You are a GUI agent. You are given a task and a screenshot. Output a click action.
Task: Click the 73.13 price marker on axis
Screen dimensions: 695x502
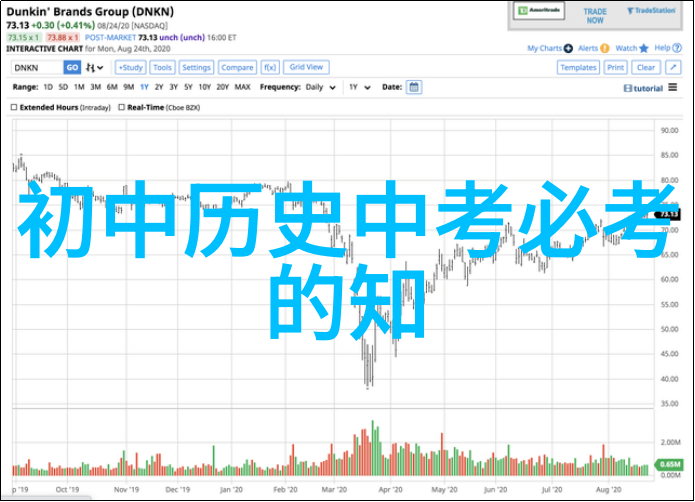pos(668,214)
